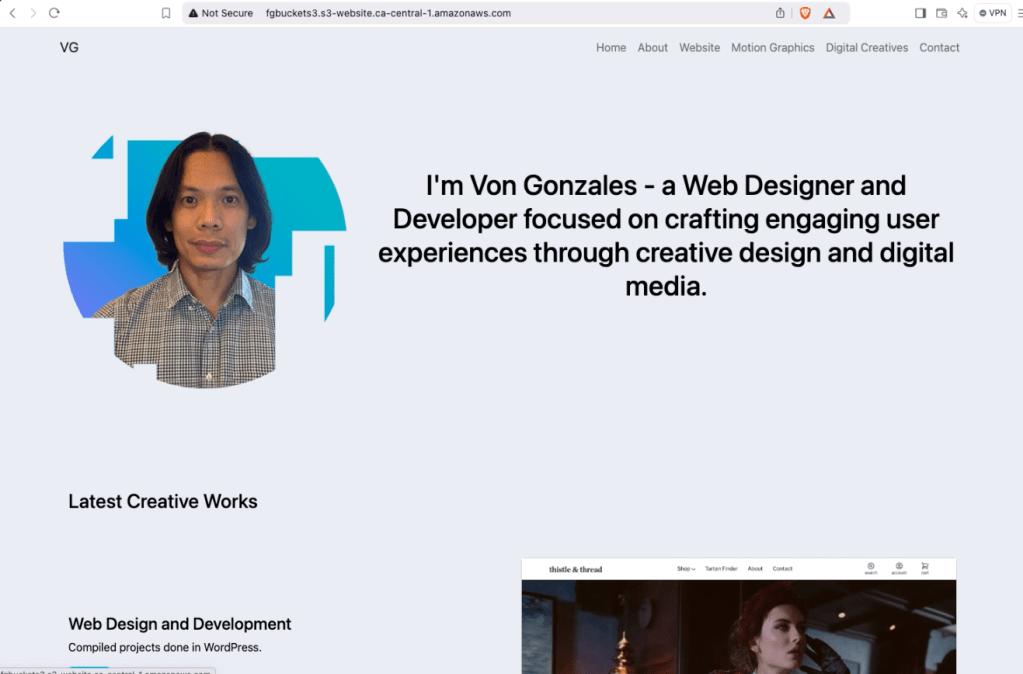Click the Share icon in the address bar
Viewport: 1023px width, 674px height.
click(x=780, y=13)
